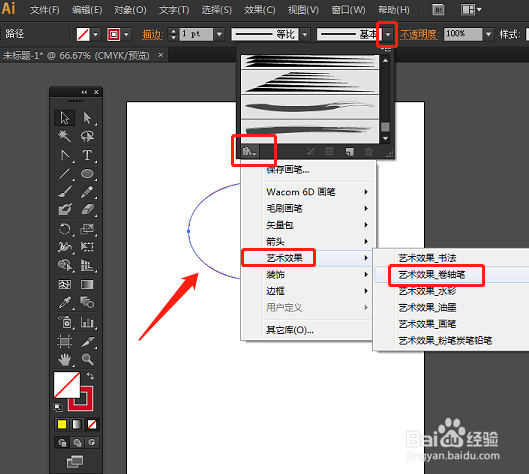Select the Eyedropper tool
The height and width of the screenshot is (474, 529).
pyautogui.click(x=64, y=303)
